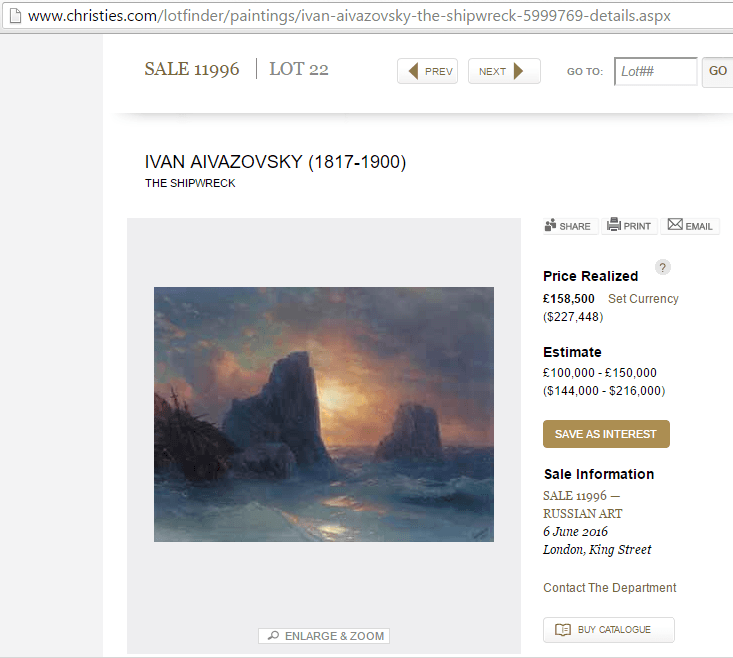Click the Enlarge & Zoom text label
The width and height of the screenshot is (733, 658).
pos(334,636)
